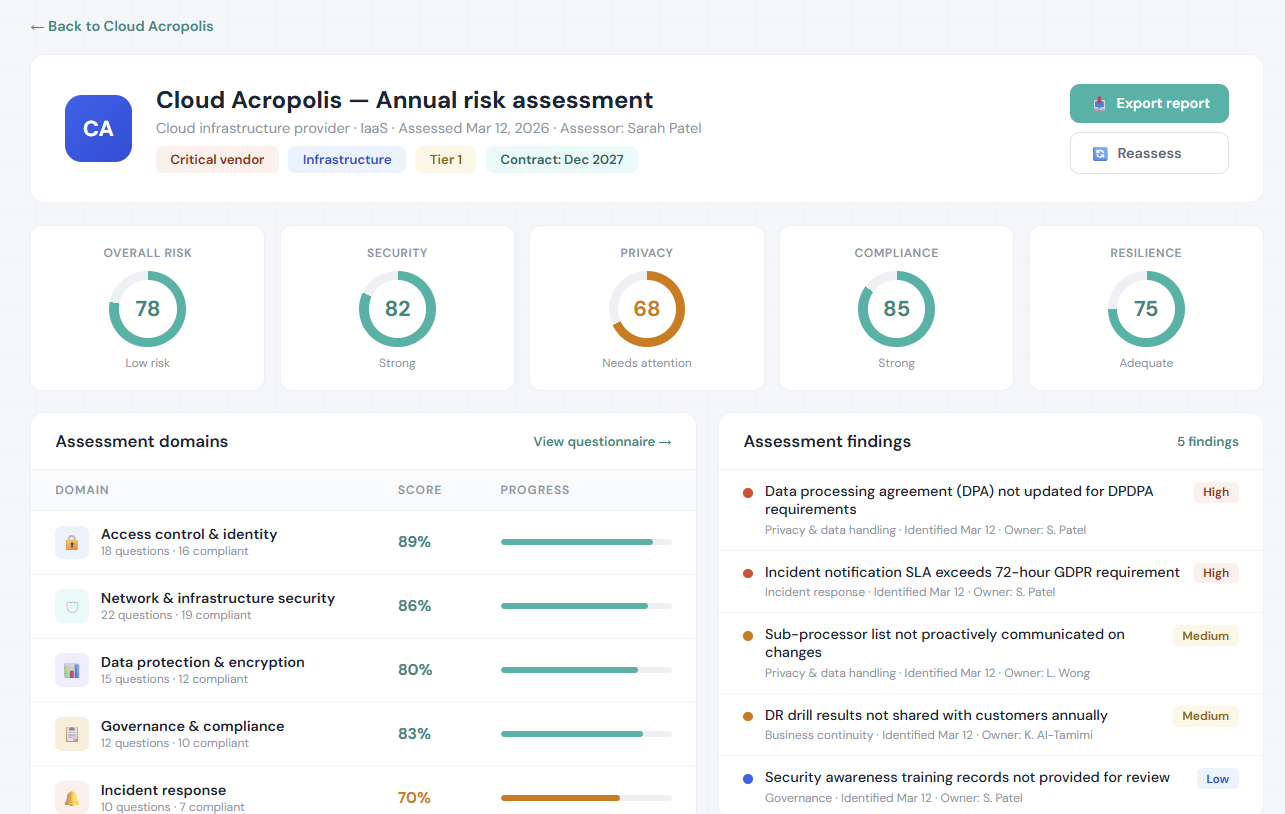The height and width of the screenshot is (814, 1285).
Task: Click the SCORE column header
Action: click(420, 490)
